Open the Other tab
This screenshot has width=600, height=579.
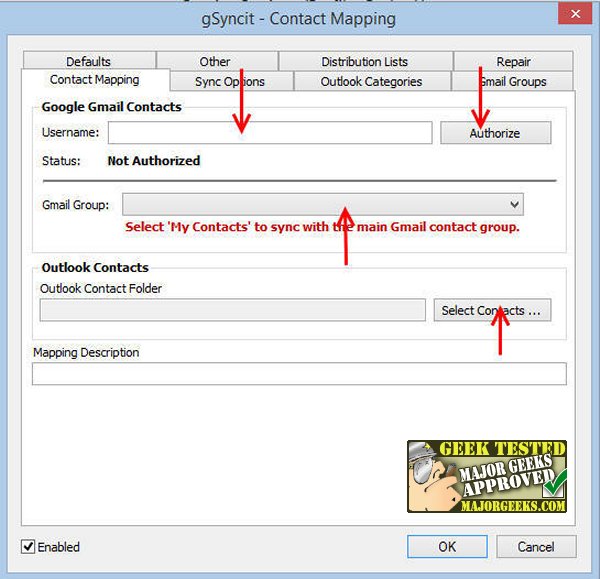(x=217, y=61)
